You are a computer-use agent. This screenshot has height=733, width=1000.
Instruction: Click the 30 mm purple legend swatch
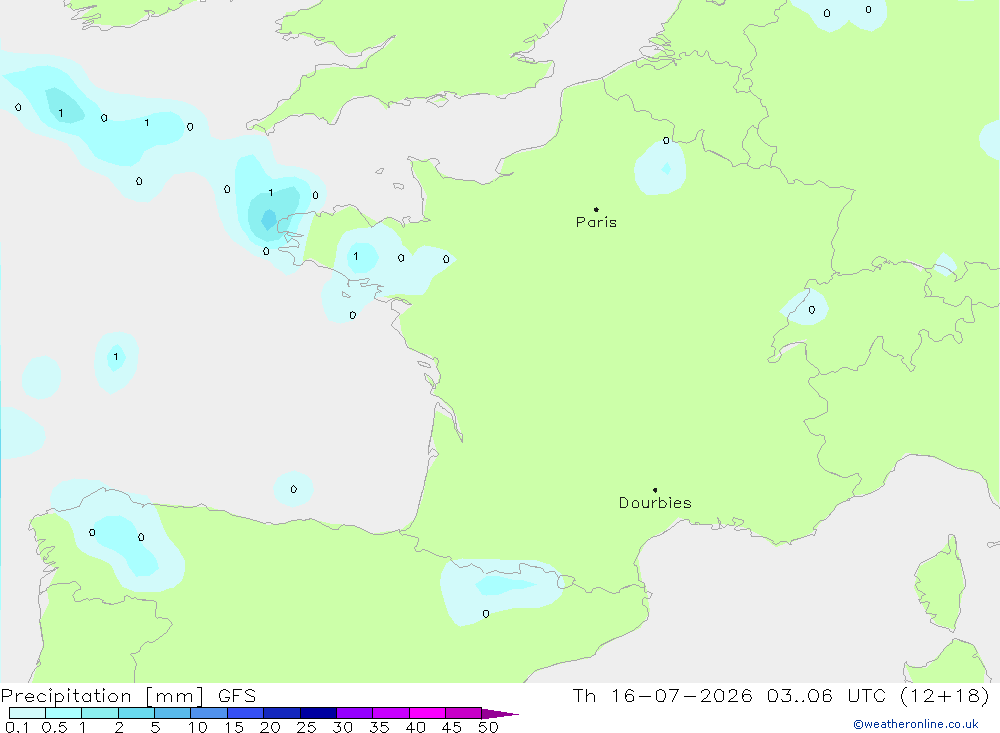354,713
